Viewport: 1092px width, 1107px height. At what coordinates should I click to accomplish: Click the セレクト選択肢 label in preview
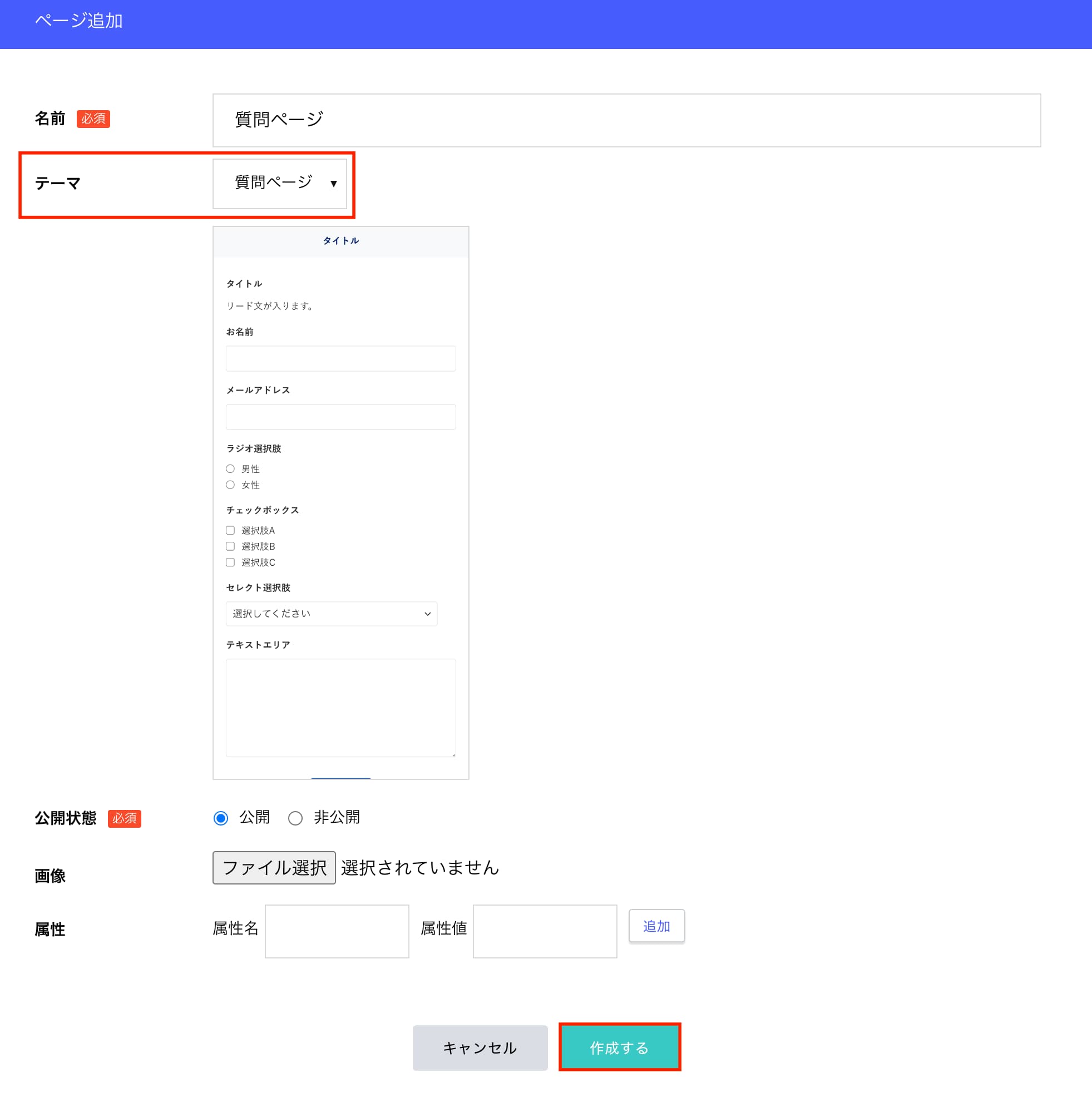click(x=258, y=588)
